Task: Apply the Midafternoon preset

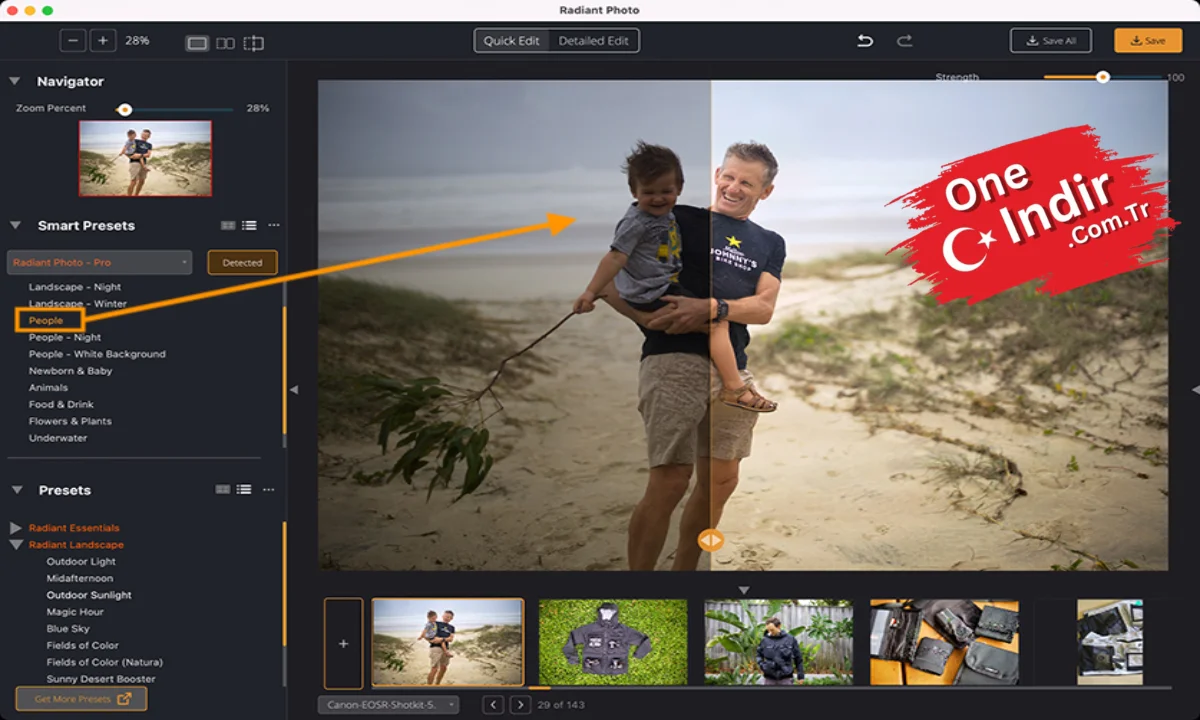Action: [x=80, y=578]
